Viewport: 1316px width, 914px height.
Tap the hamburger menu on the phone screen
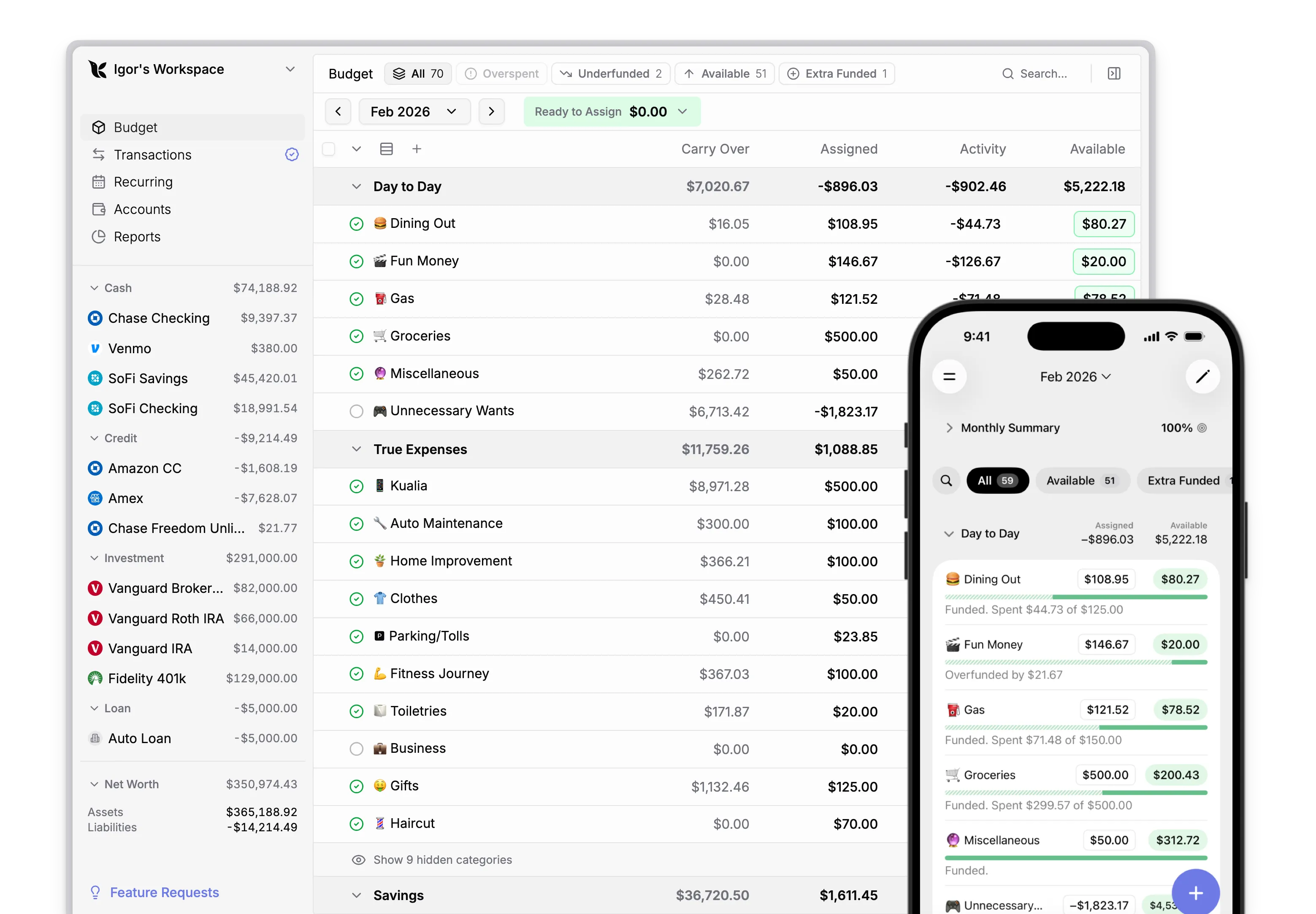(x=950, y=376)
